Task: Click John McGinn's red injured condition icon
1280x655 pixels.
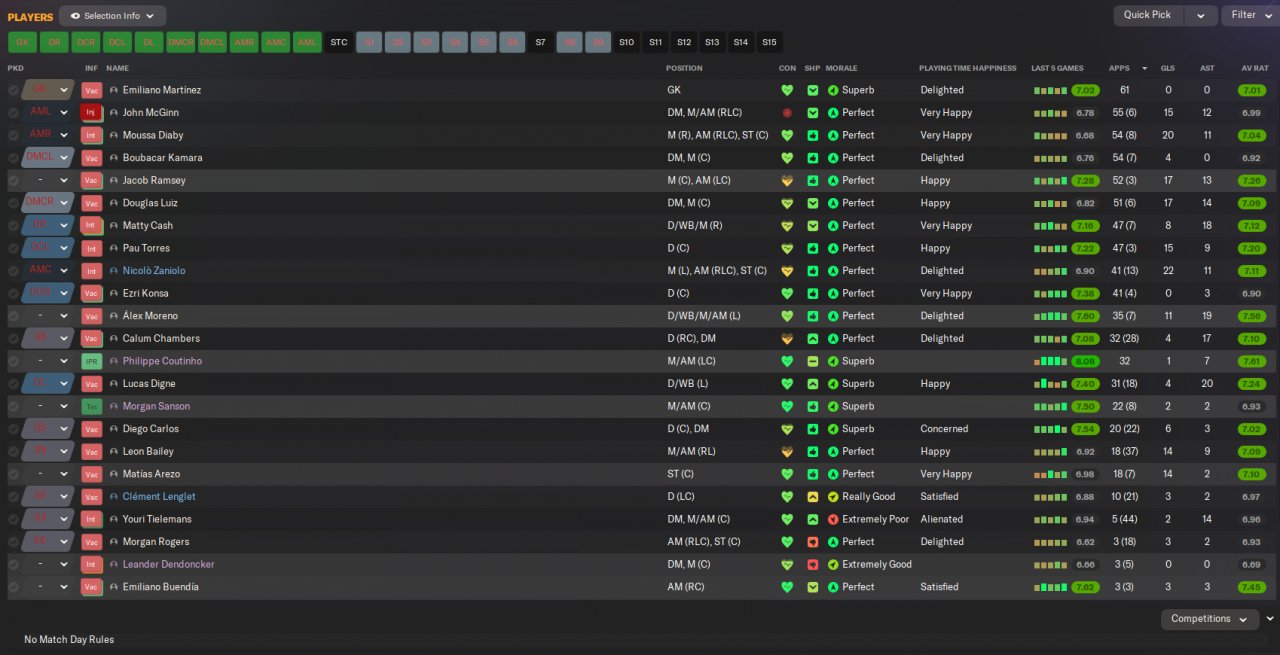Action: (x=787, y=113)
